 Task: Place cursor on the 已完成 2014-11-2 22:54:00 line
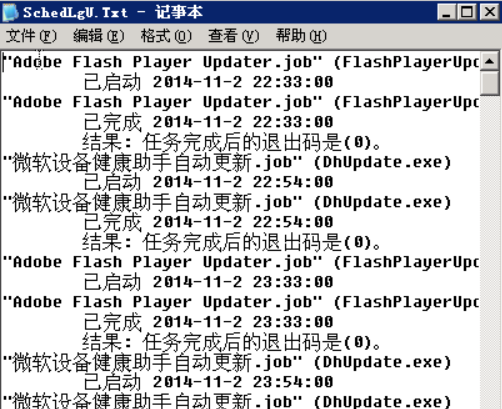coord(208,222)
